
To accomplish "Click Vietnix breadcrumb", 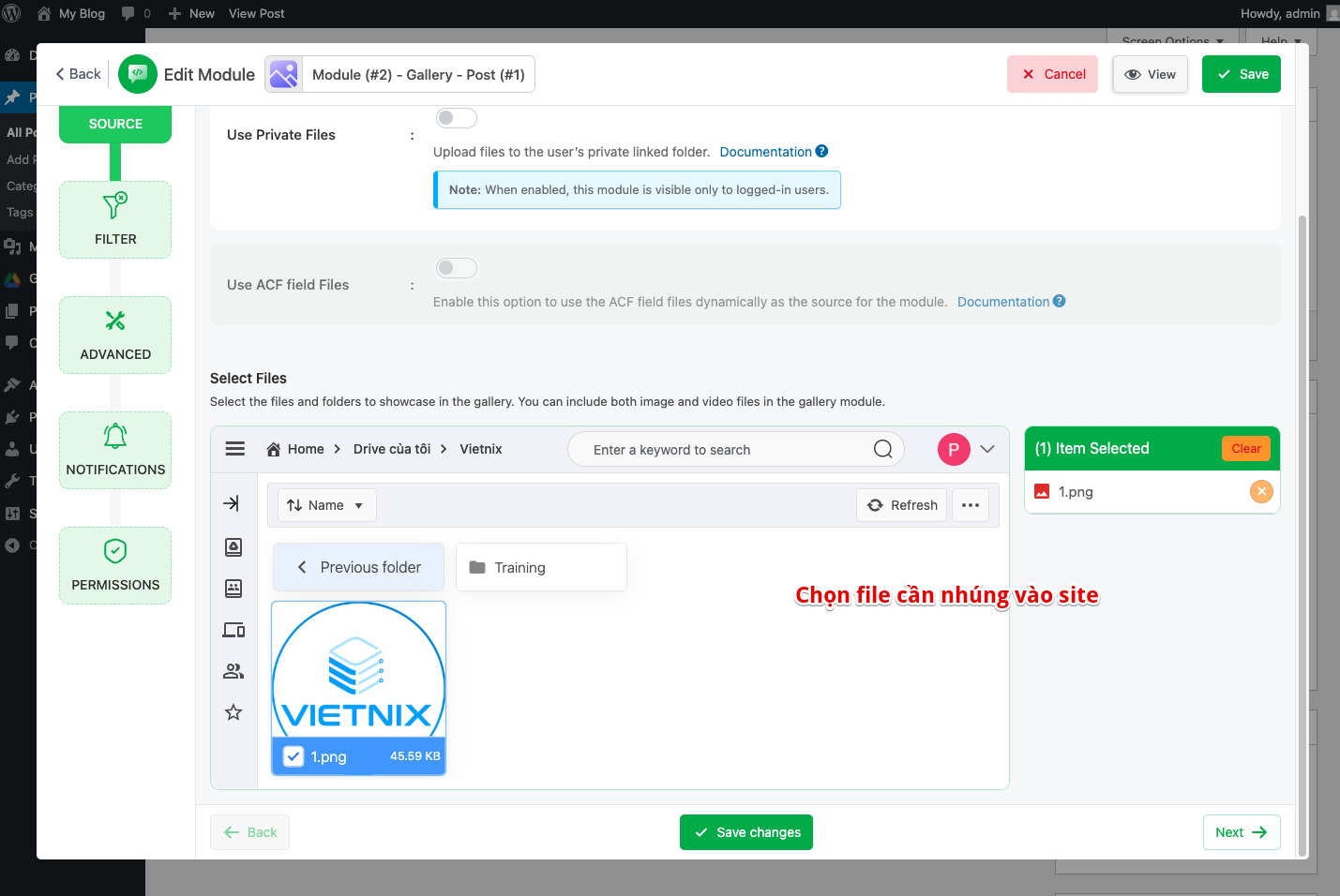I will (481, 449).
